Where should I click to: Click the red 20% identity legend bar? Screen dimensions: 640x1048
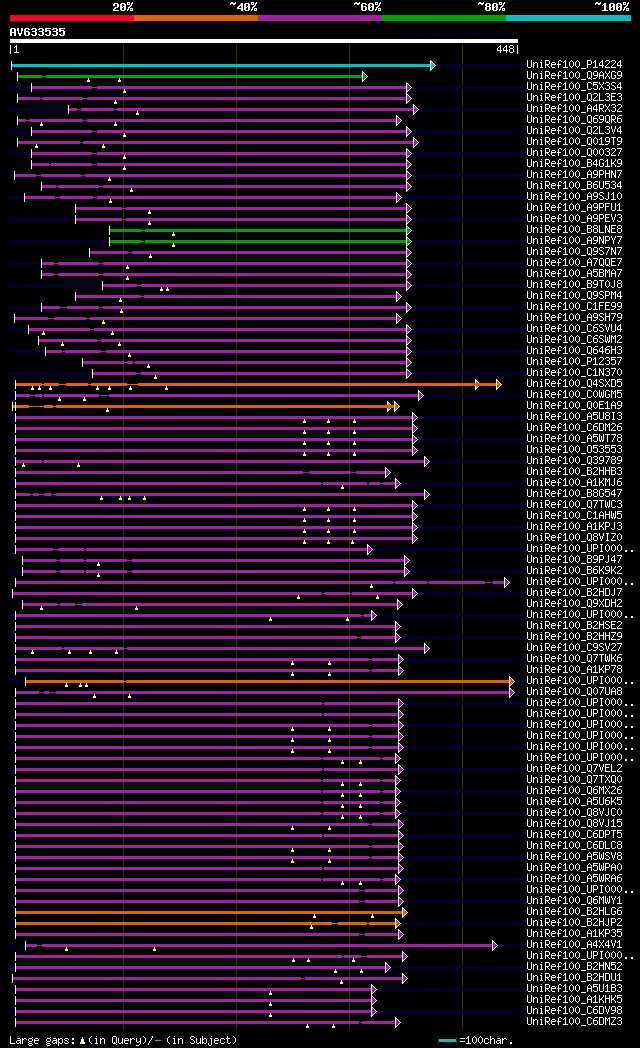[71, 18]
